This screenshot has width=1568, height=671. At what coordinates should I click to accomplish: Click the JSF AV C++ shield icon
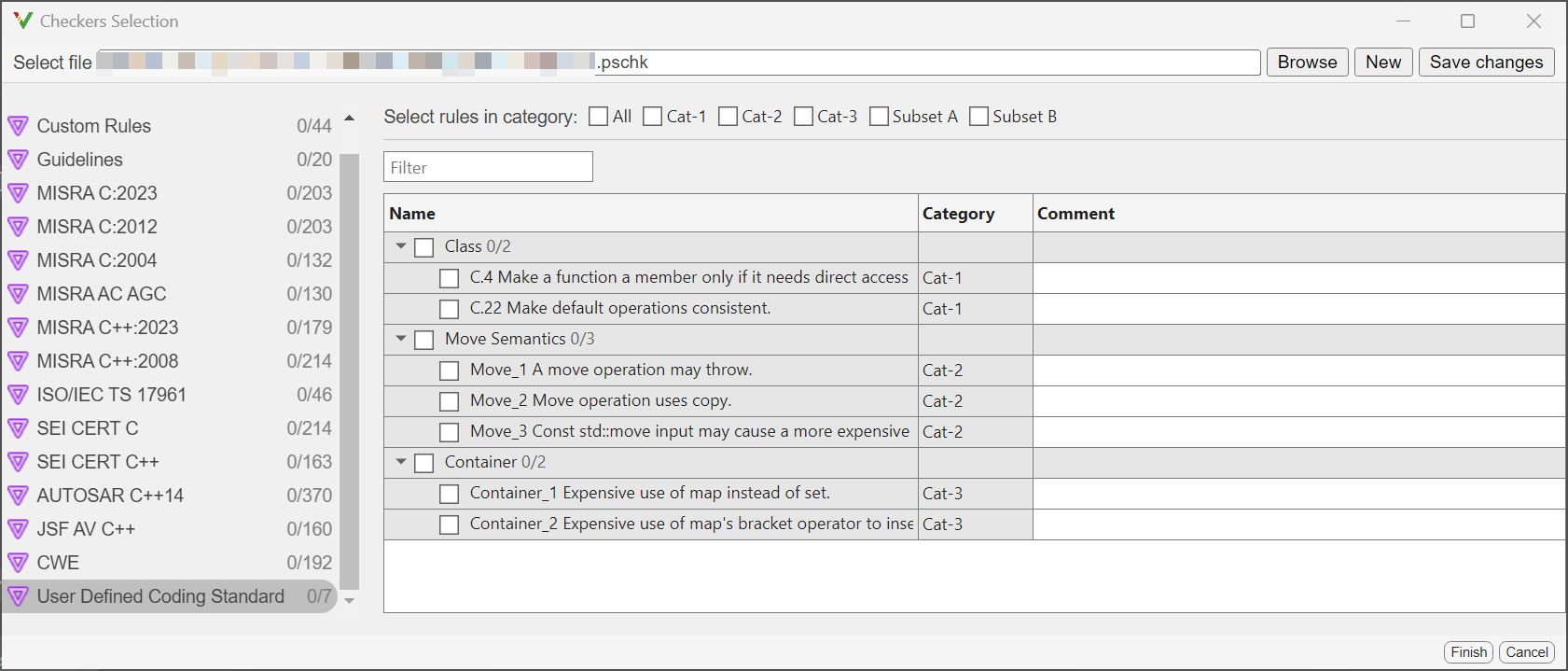(x=18, y=529)
